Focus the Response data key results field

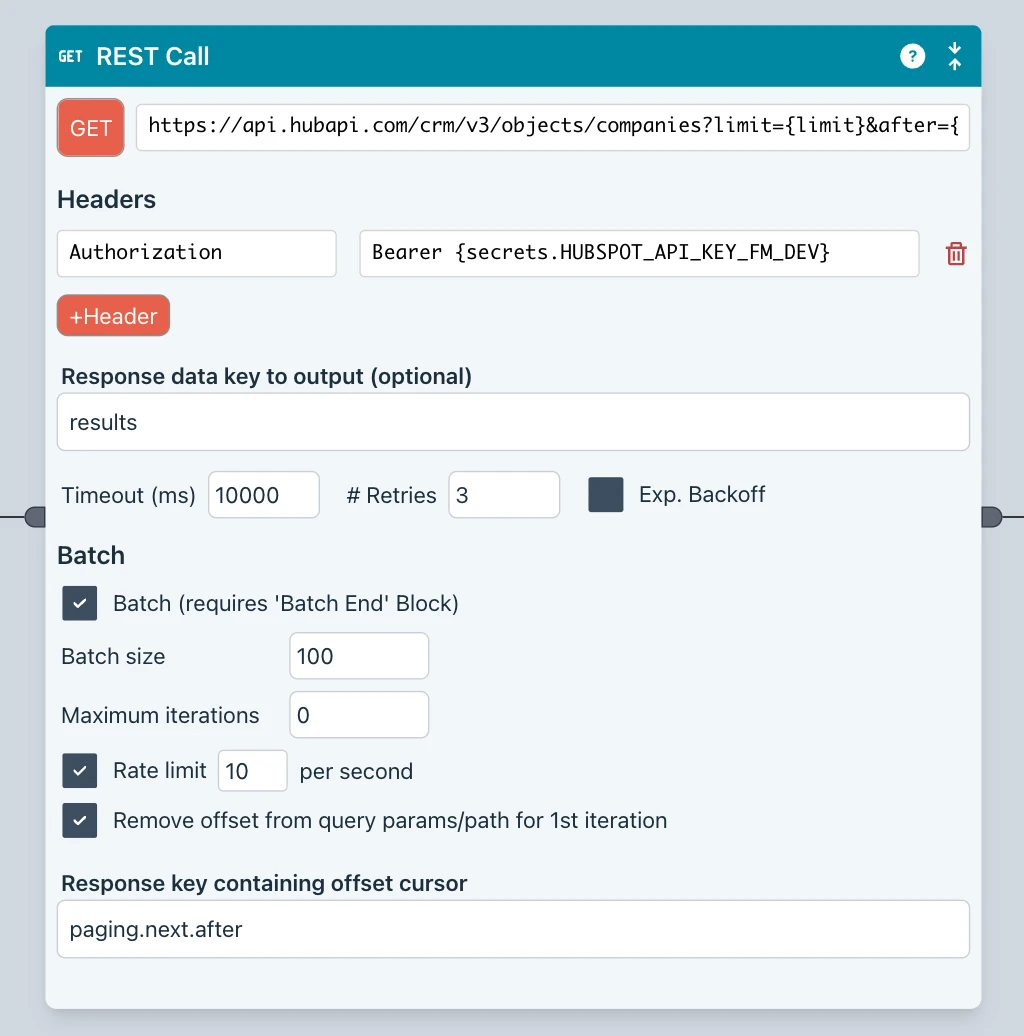click(512, 422)
